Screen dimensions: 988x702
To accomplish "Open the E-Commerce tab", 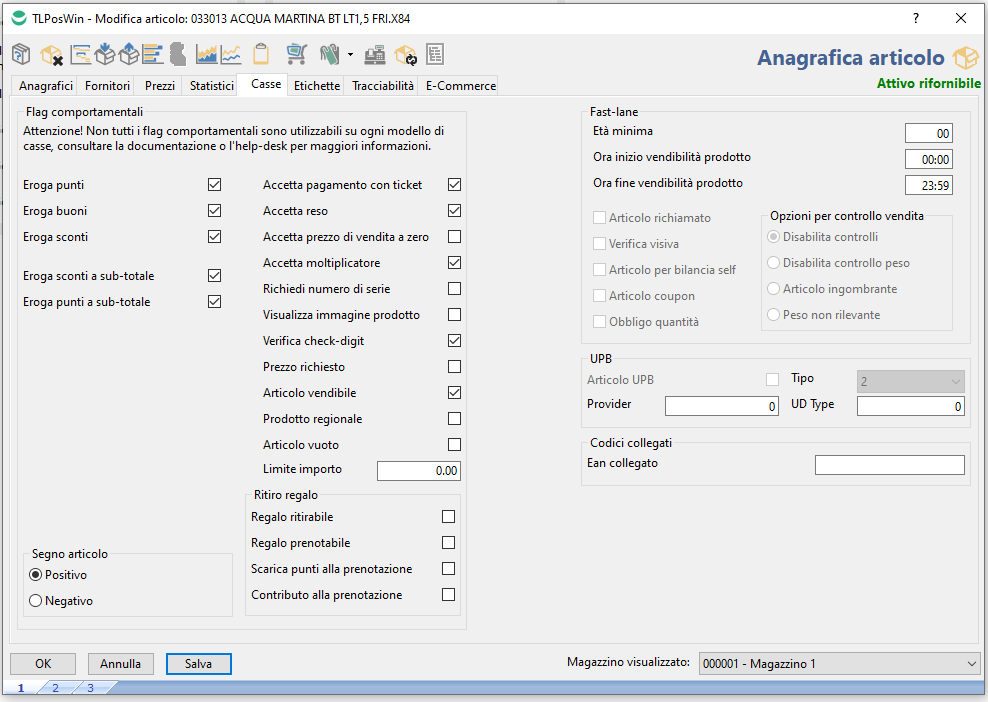I will coord(459,85).
